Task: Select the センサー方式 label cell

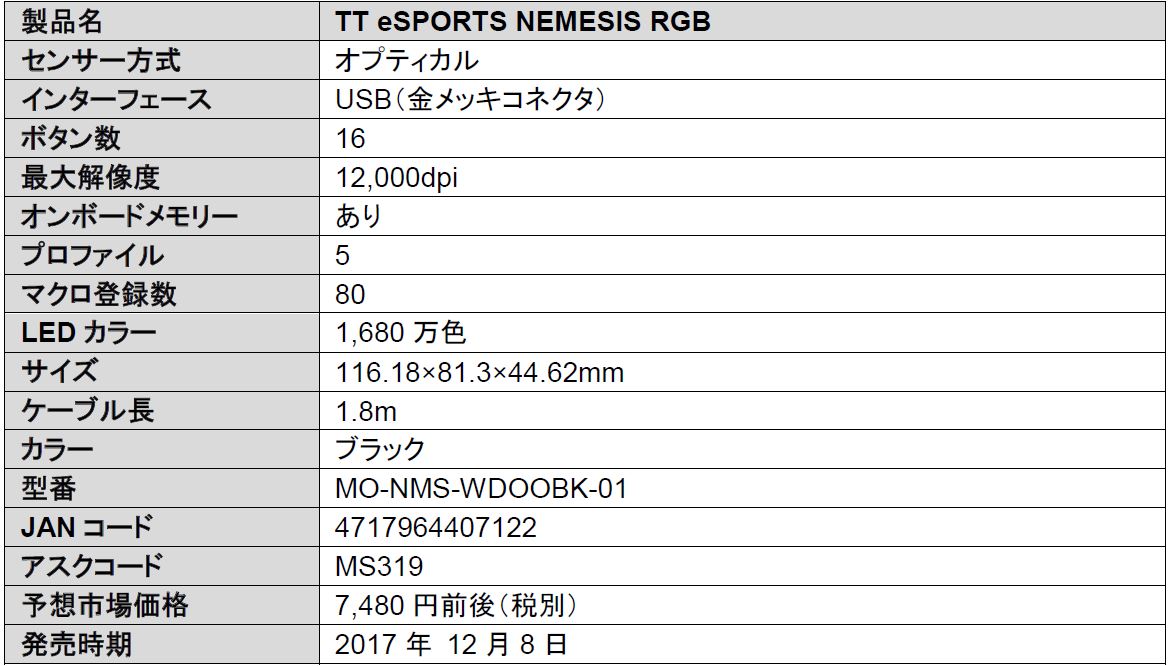Action: click(x=101, y=60)
